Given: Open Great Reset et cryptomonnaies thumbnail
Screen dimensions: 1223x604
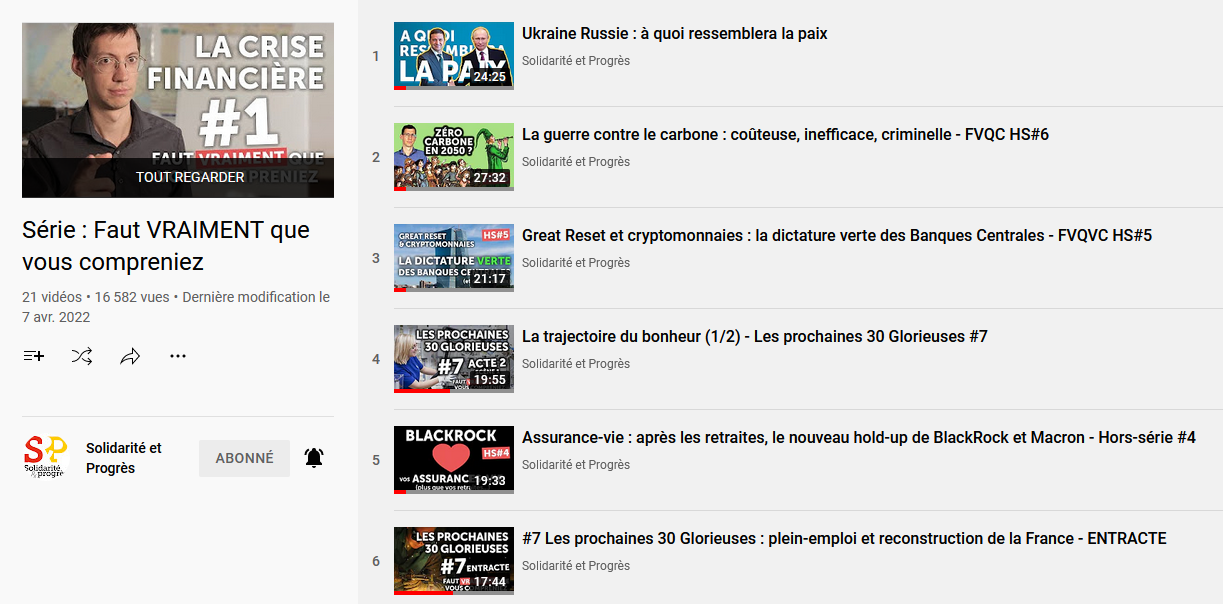Looking at the screenshot, I should (x=453, y=258).
